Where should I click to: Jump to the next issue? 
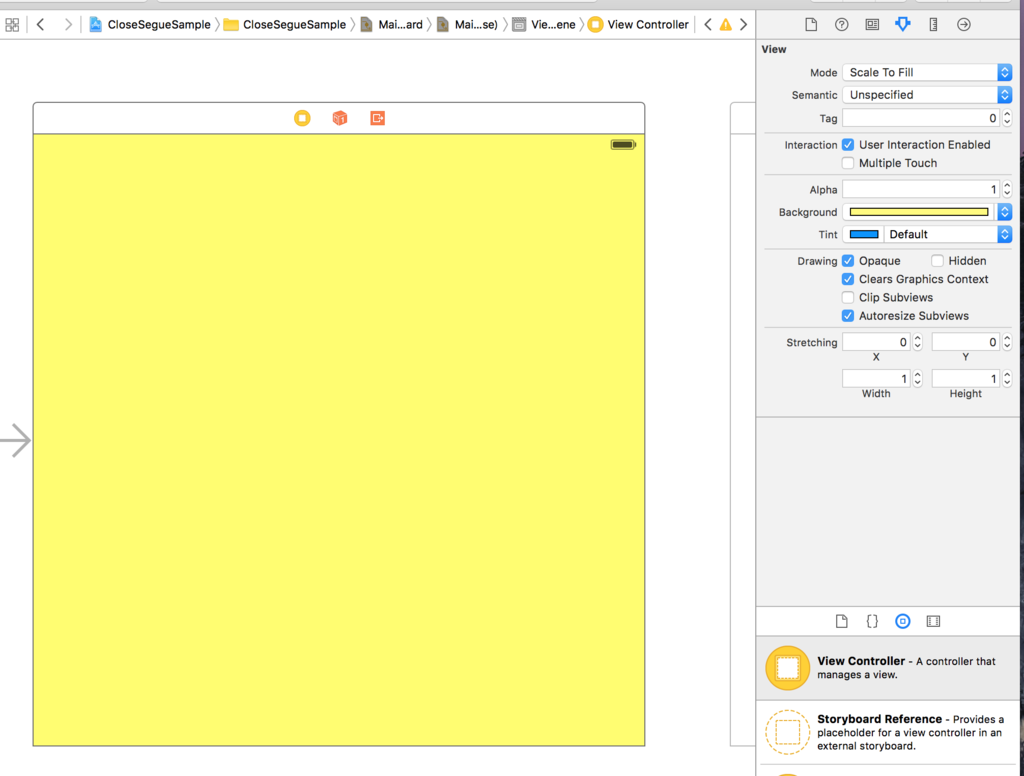743,25
